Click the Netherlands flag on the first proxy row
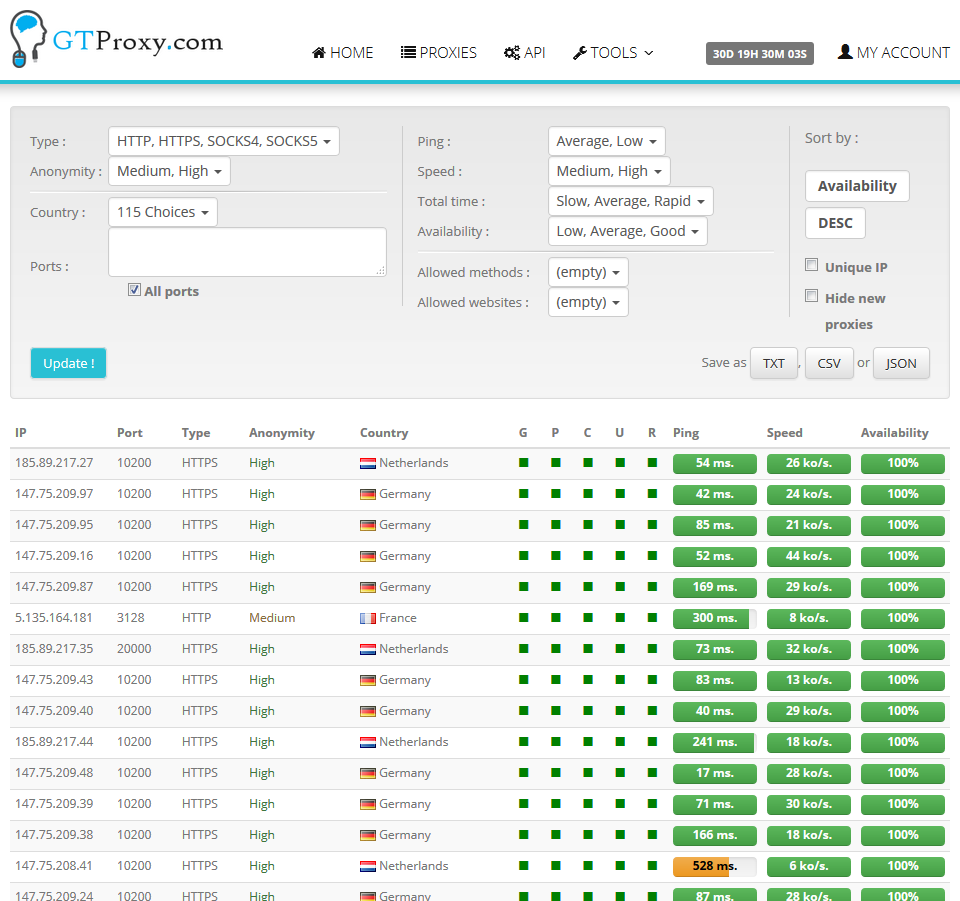 [x=369, y=462]
